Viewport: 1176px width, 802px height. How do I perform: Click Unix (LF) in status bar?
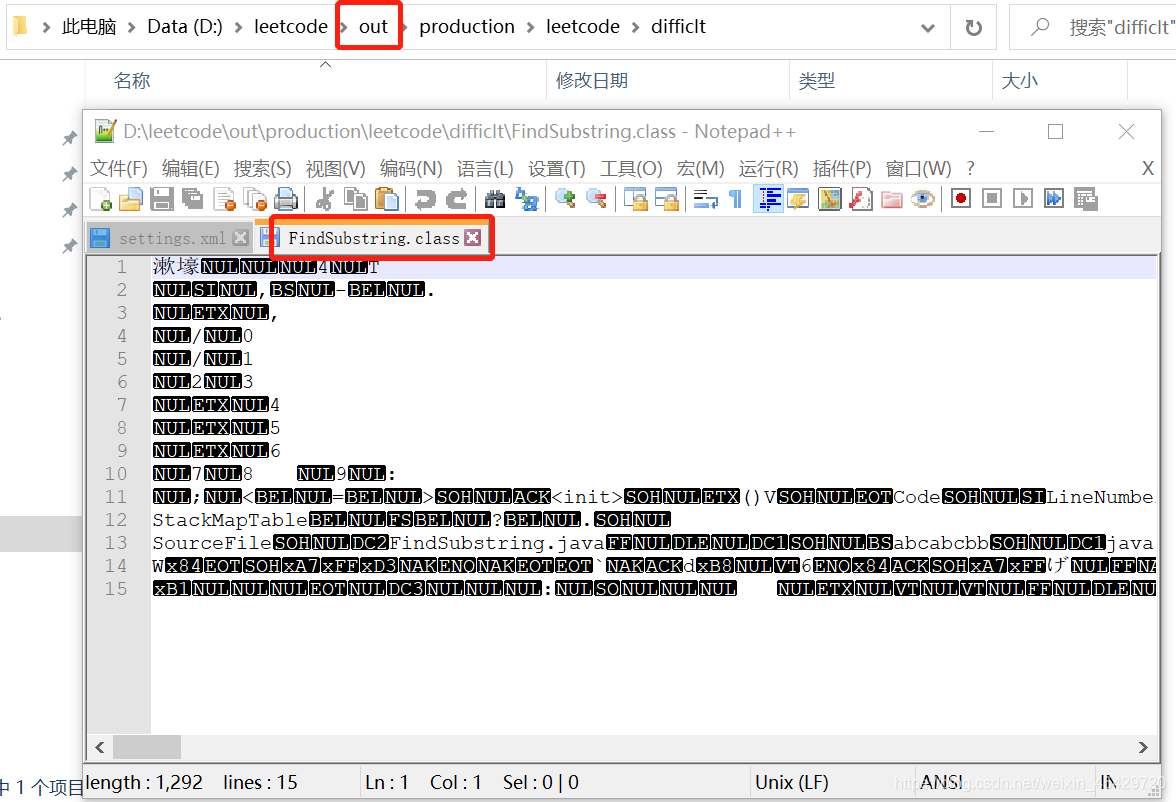point(792,782)
